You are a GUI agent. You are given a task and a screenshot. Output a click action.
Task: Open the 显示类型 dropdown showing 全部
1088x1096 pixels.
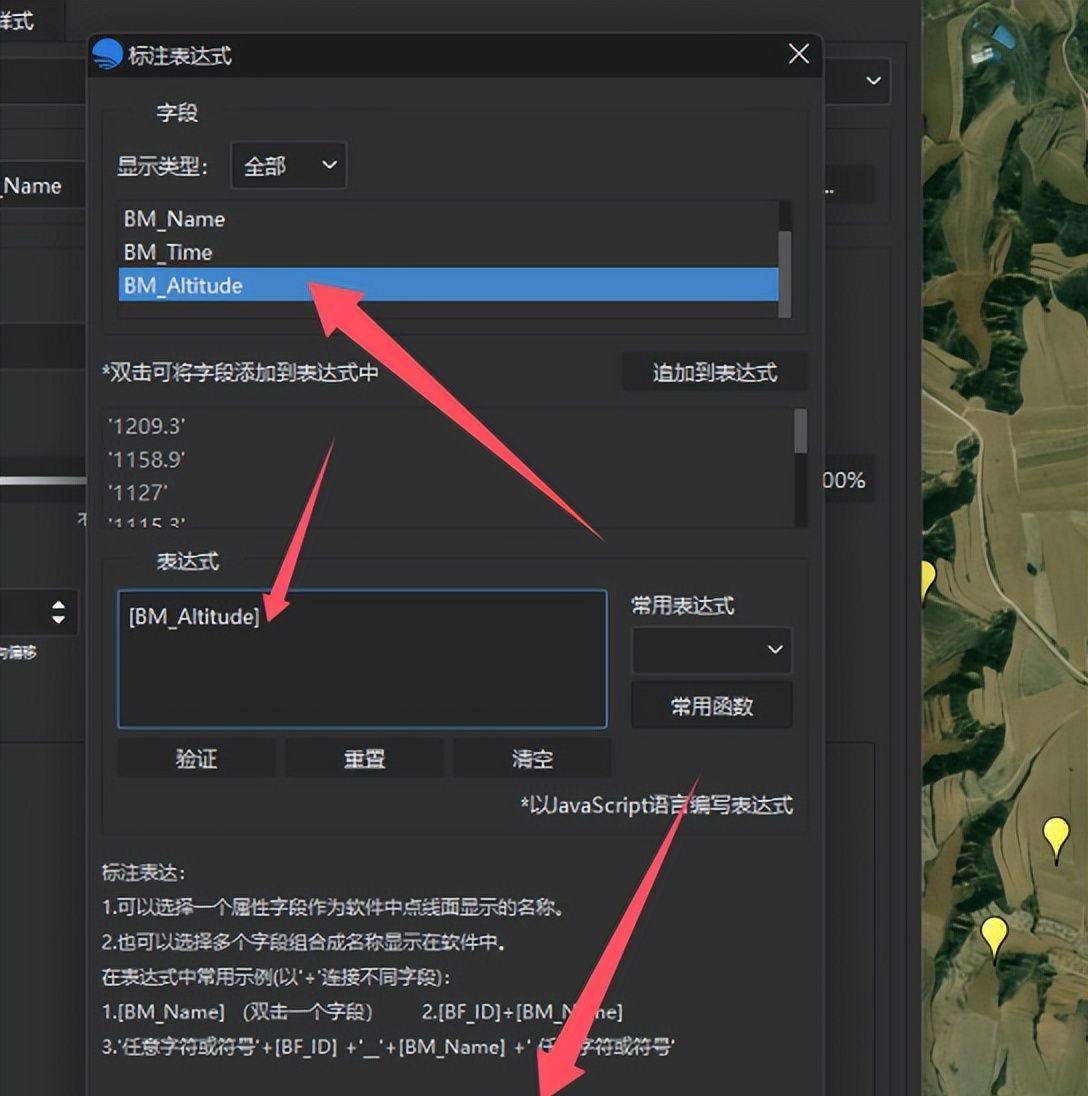coord(288,166)
